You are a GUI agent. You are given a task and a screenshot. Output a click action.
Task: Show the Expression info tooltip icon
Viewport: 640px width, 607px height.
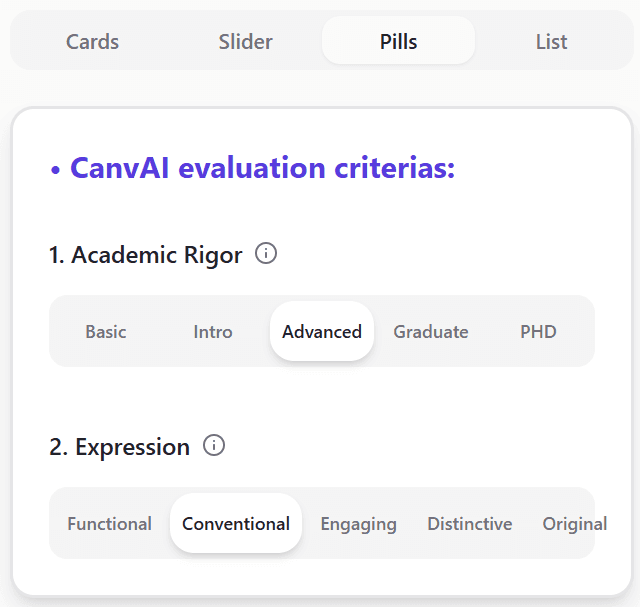214,446
